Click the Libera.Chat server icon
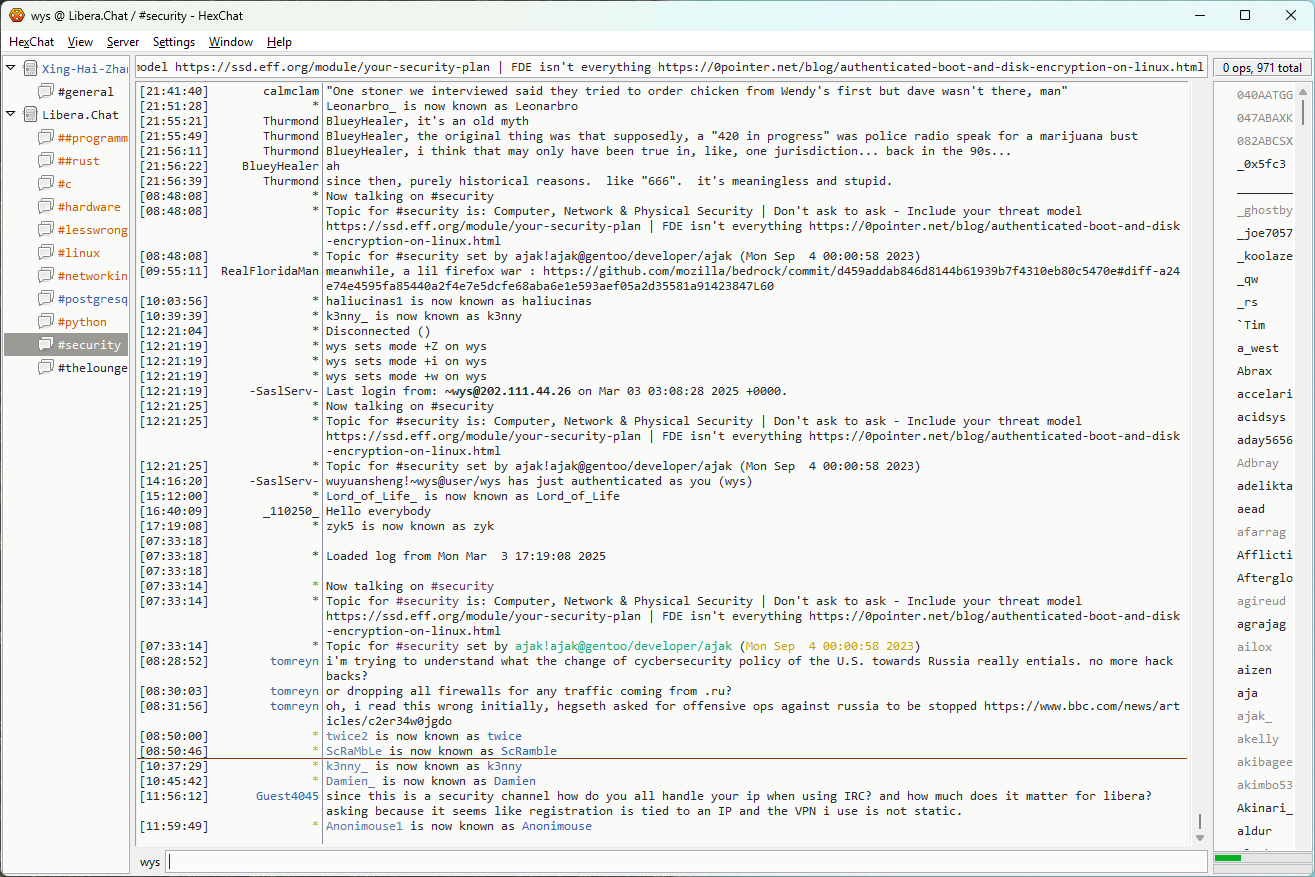The height and width of the screenshot is (877, 1315). [x=30, y=115]
